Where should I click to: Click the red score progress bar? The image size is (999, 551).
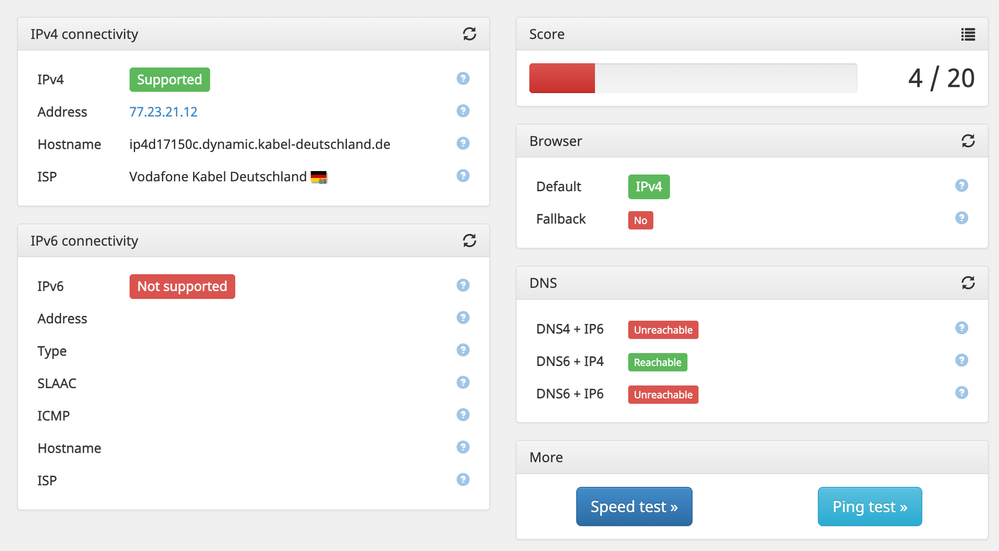coord(562,79)
